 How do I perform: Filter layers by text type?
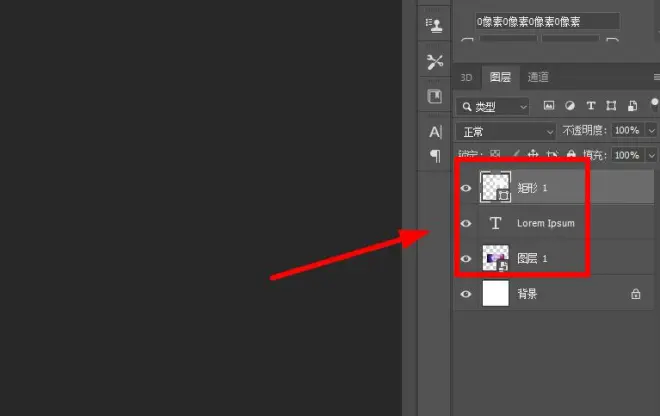591,106
